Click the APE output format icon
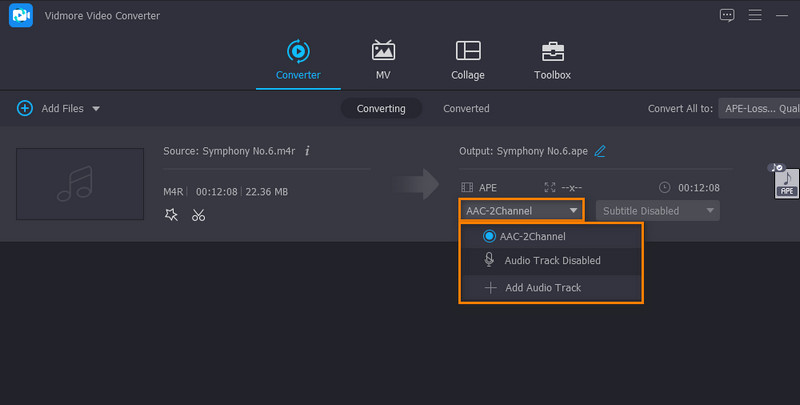 point(786,181)
